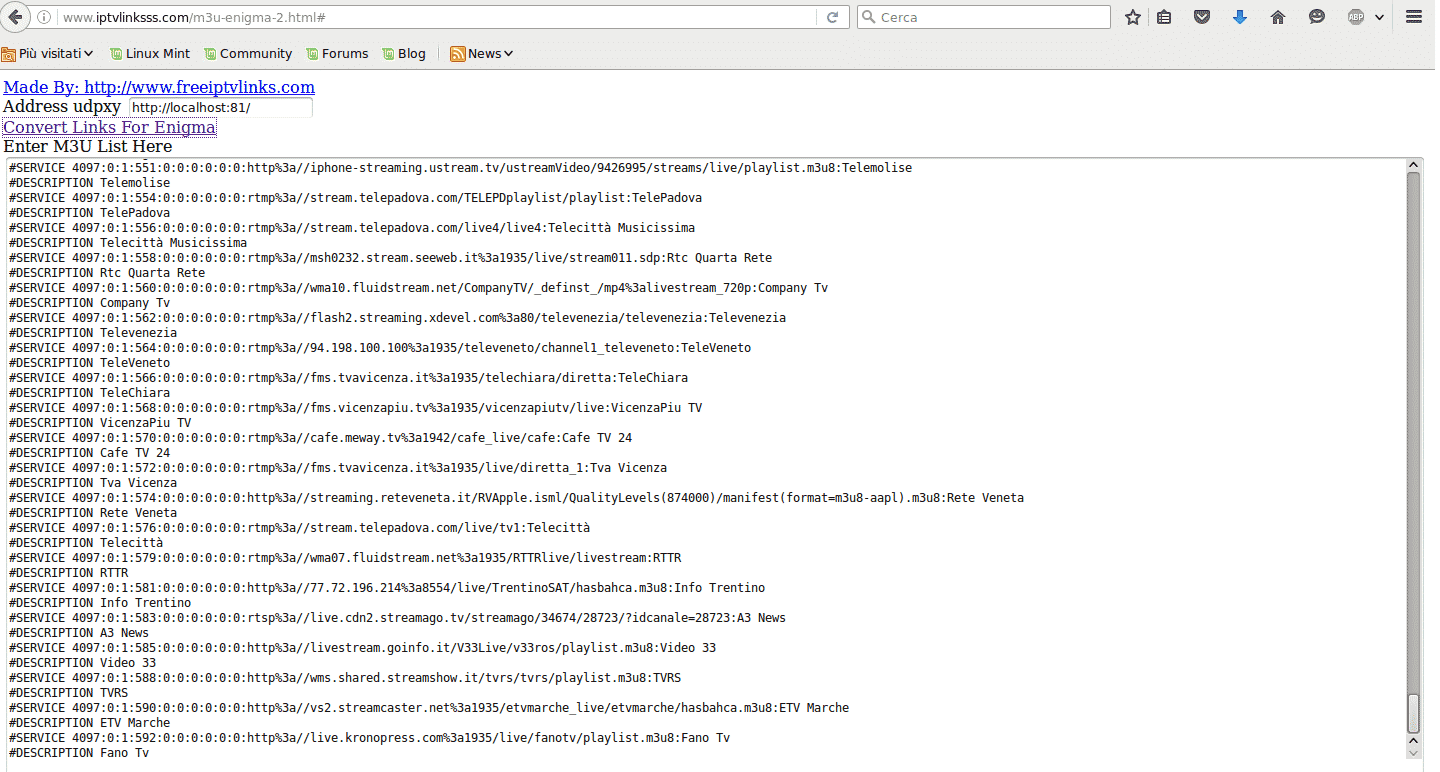This screenshot has height=772, width=1440.
Task: Click the Address udpxy input field
Action: 221,107
